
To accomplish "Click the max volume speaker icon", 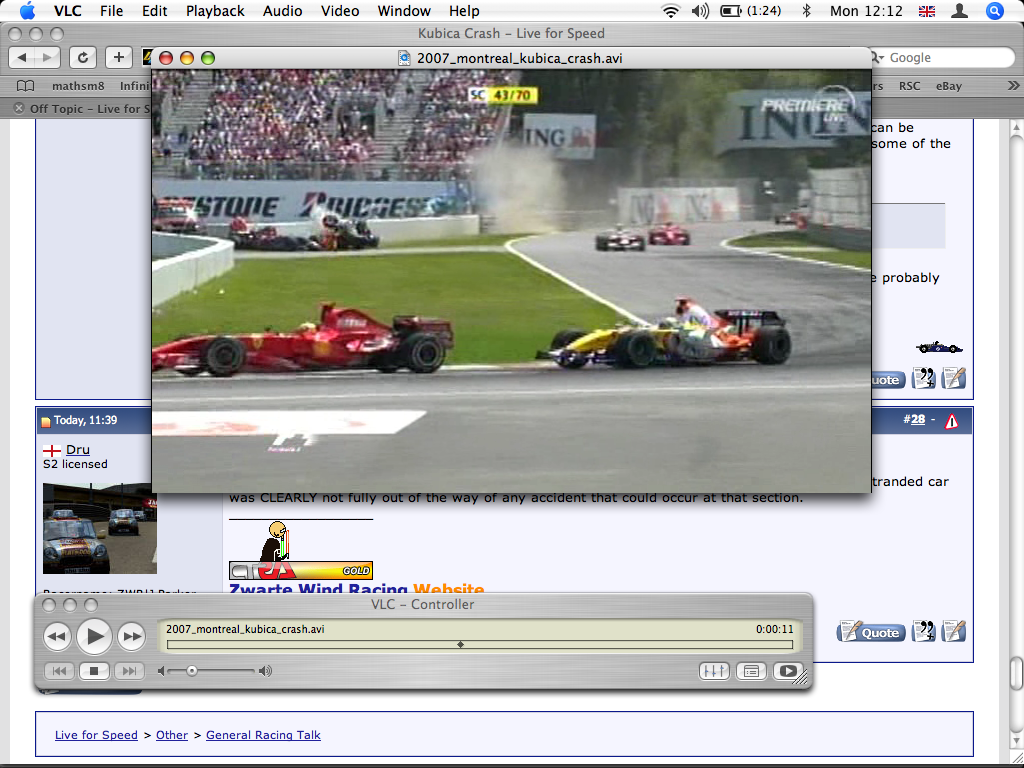I will click(265, 671).
